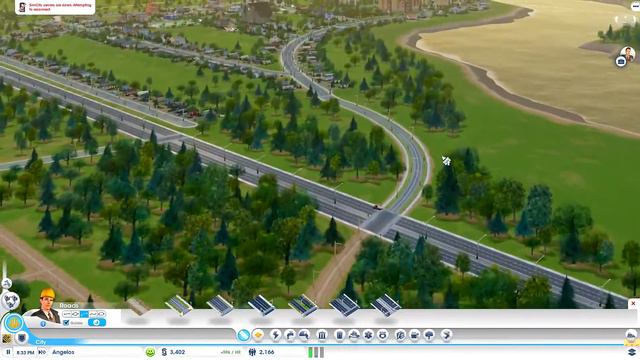The image size is (640, 360).
Task: Open the budget showing $ 3,402
Action: (174, 352)
